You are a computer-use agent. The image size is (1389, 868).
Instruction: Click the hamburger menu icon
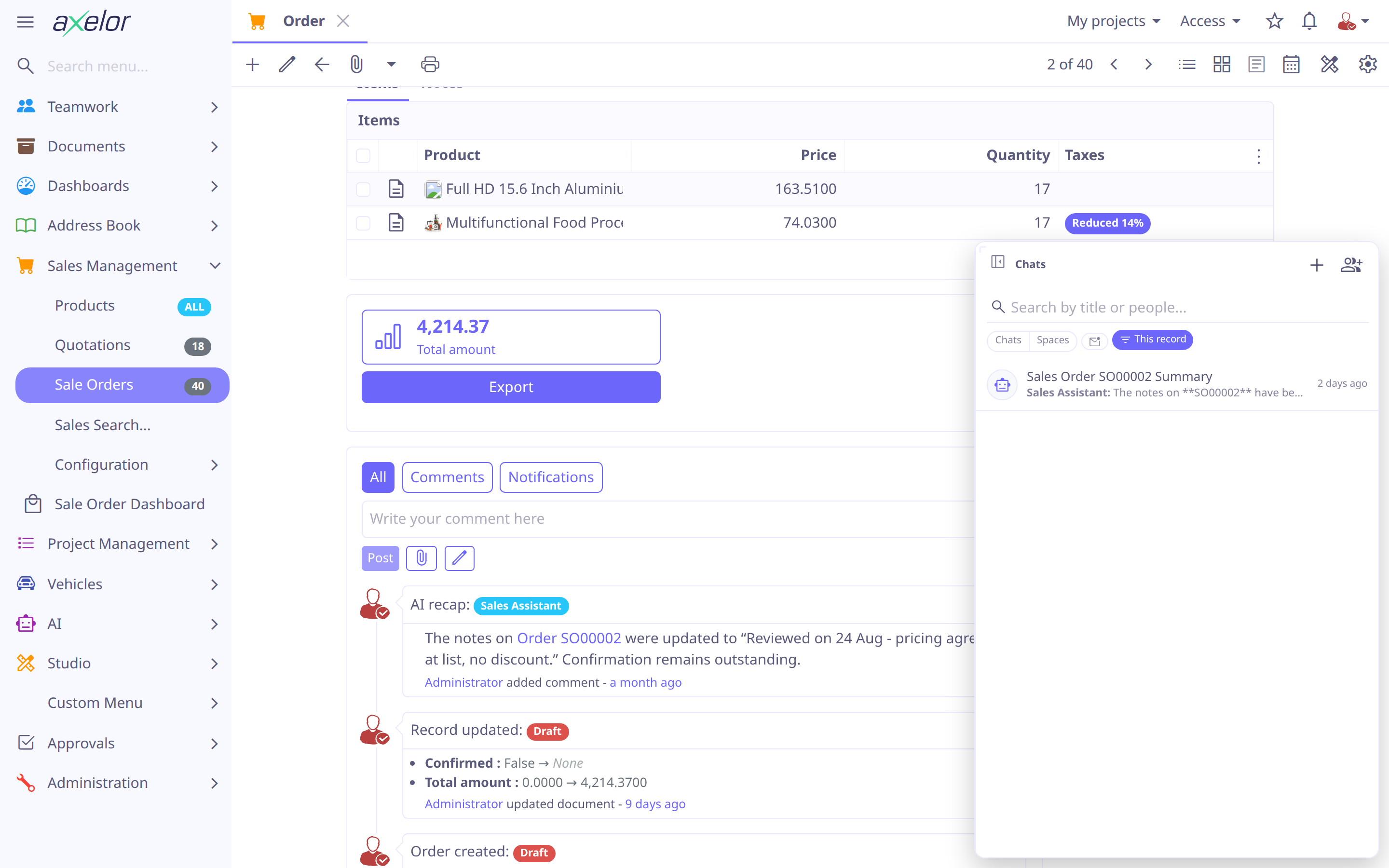pos(25,22)
